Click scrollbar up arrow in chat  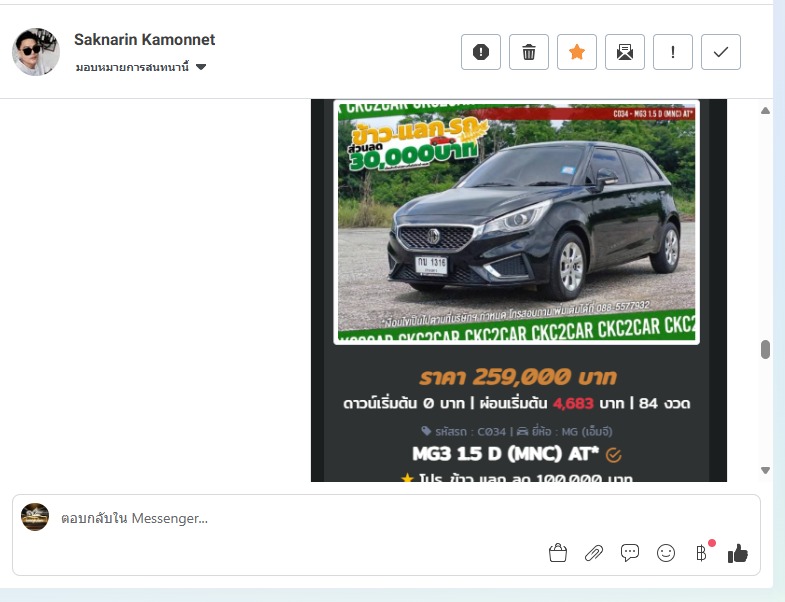coord(765,111)
